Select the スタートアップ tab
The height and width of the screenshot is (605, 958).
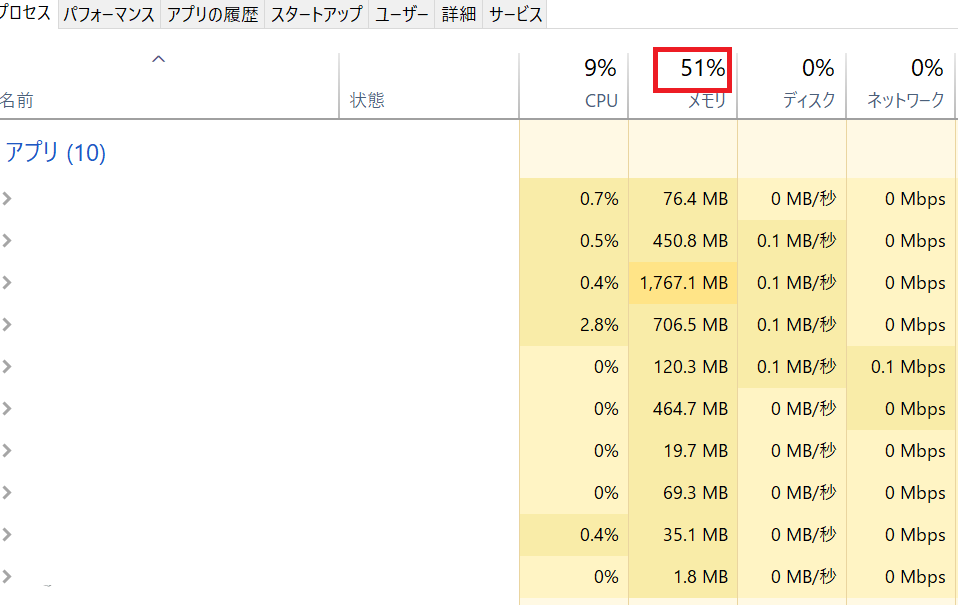[x=316, y=14]
